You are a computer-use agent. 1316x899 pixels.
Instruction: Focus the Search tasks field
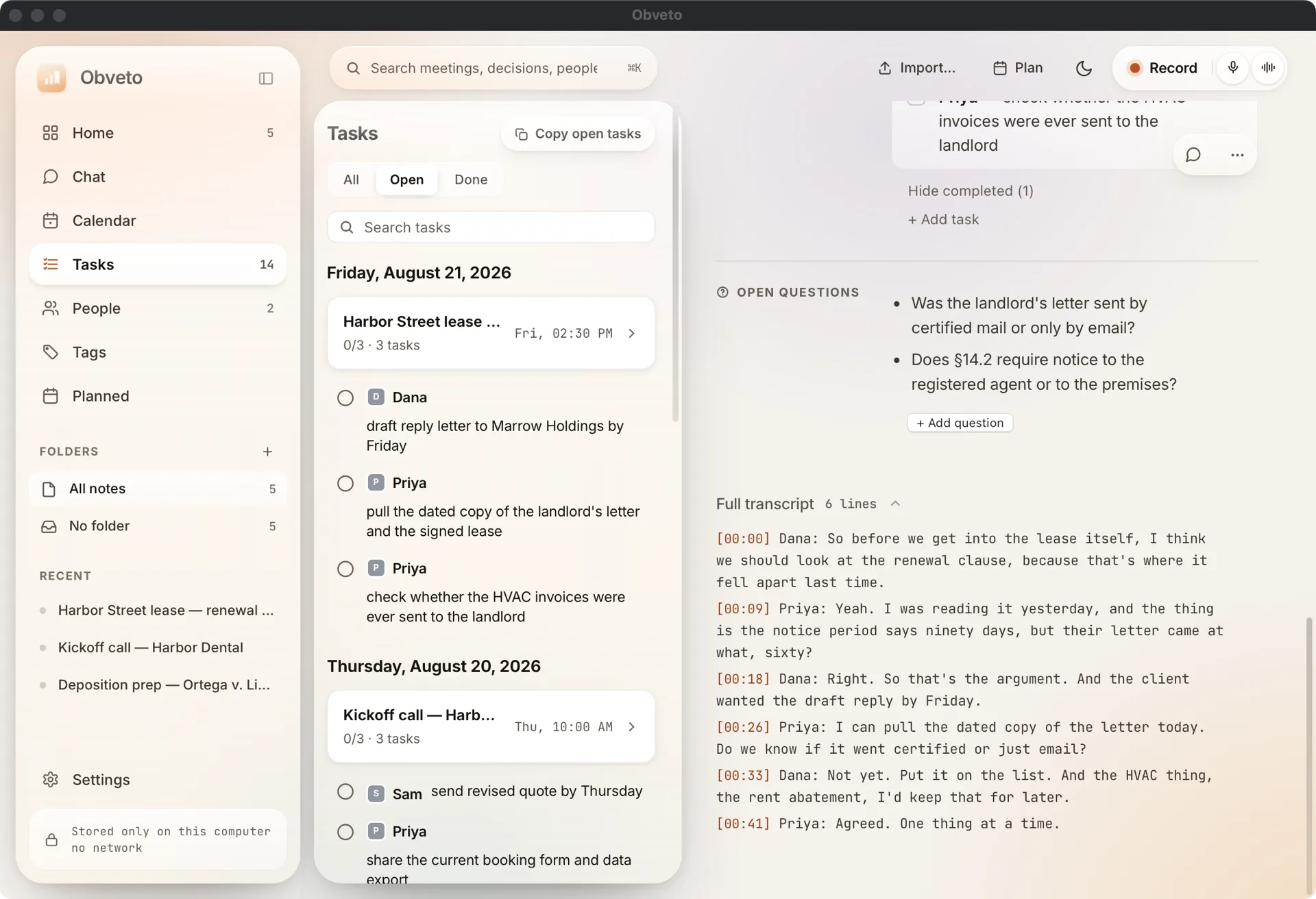pos(491,227)
